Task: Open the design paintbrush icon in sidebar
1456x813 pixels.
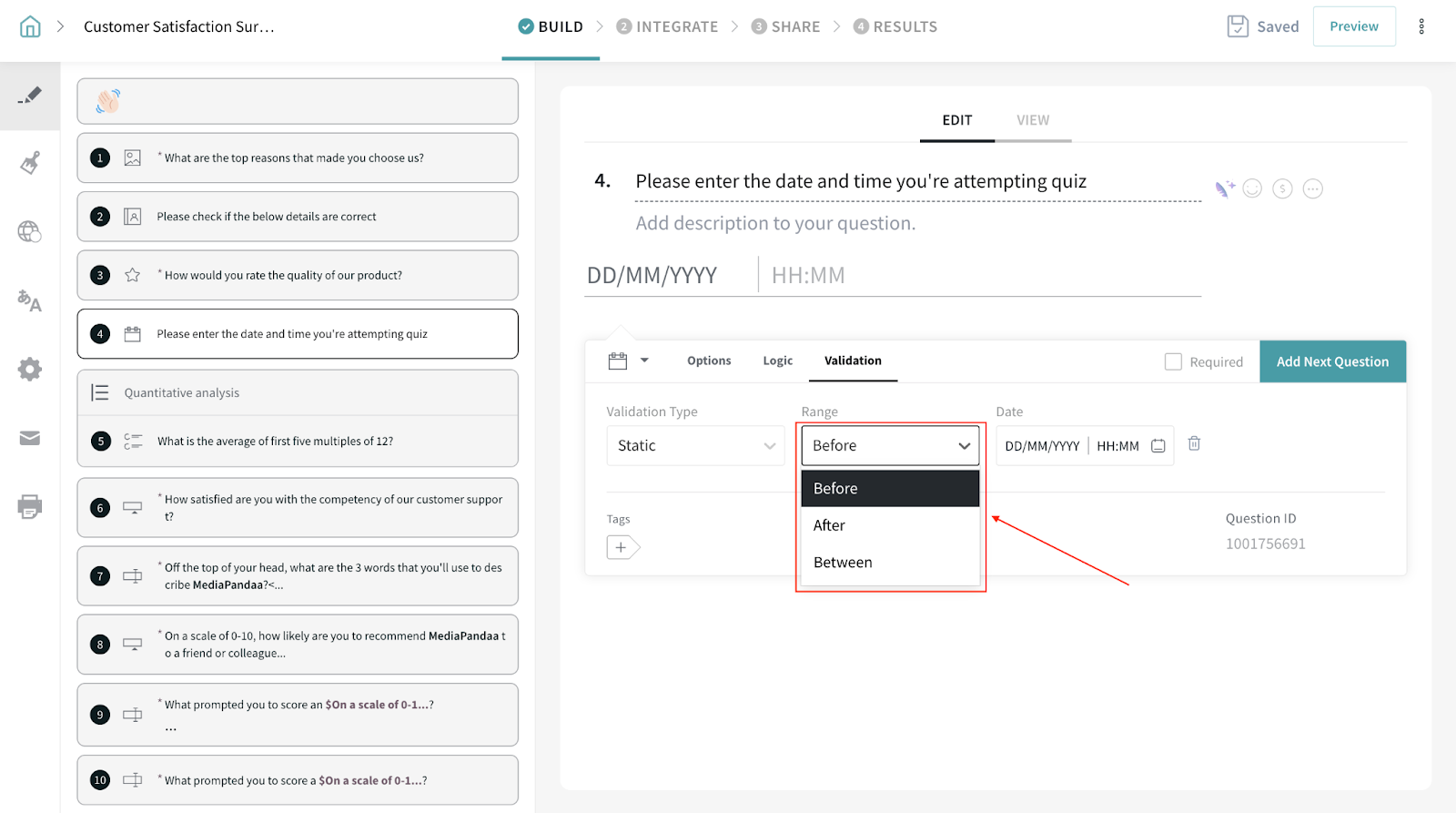Action: coord(30,163)
